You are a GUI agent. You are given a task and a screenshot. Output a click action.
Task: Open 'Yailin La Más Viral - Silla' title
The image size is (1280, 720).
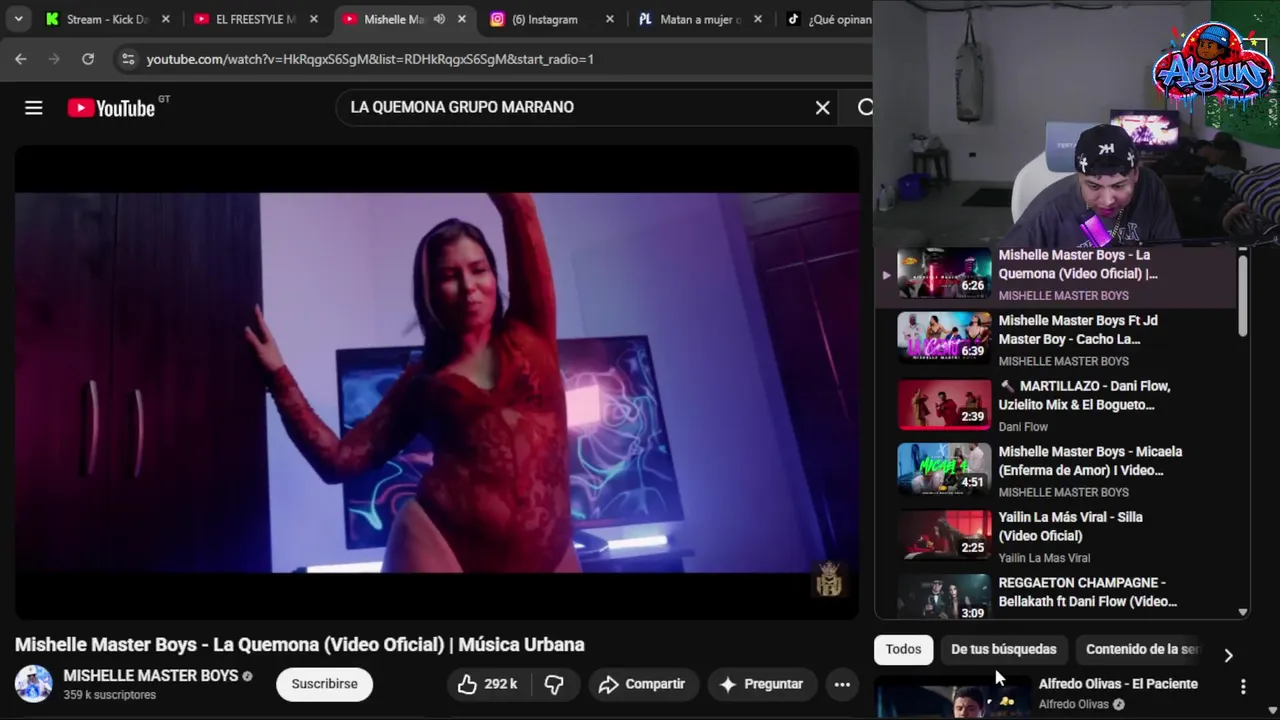click(x=1070, y=526)
